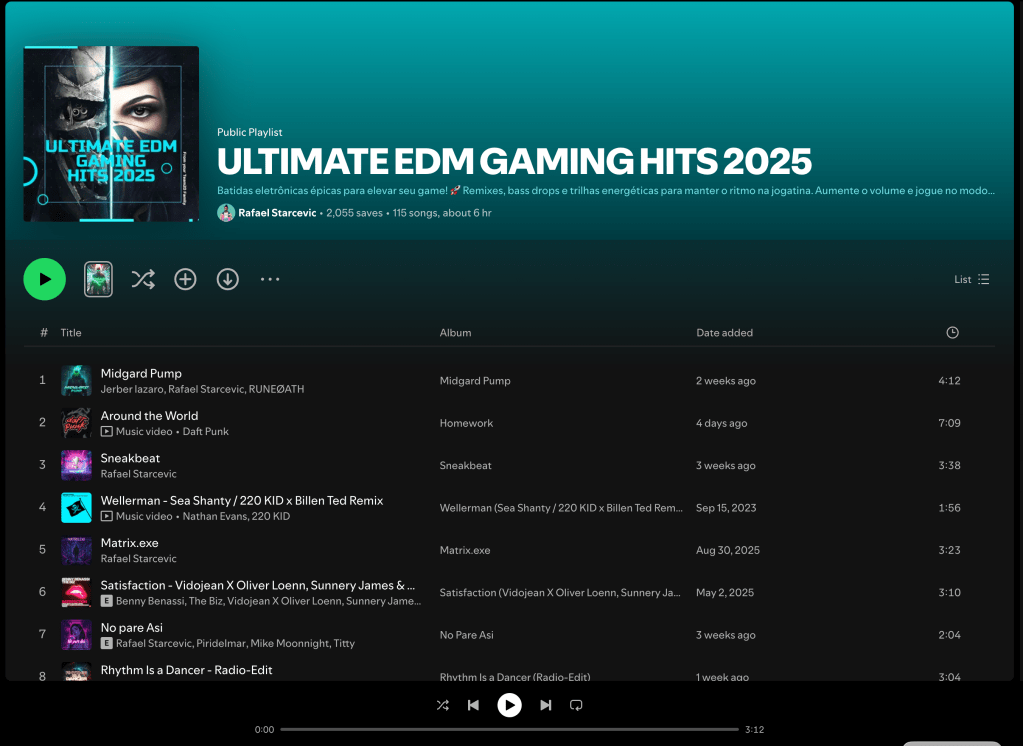Click No pare Asi album art
Screen dimensions: 1023x746
click(76, 635)
